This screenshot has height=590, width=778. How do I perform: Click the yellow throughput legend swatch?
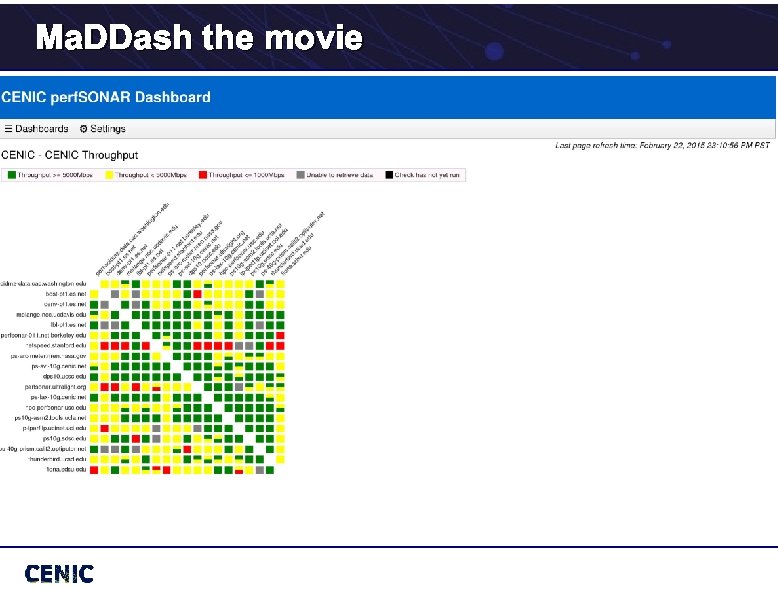coord(109,175)
